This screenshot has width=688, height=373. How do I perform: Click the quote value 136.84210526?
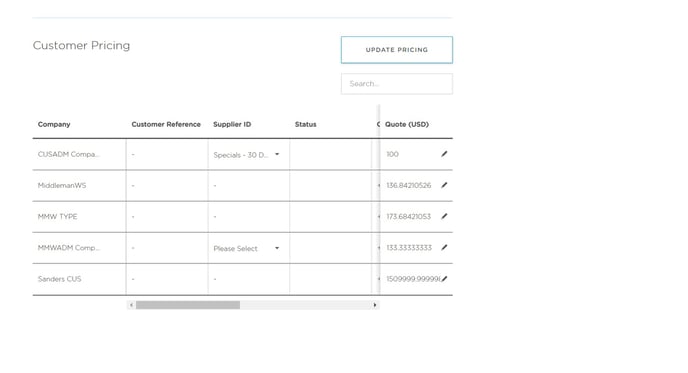pyautogui.click(x=408, y=186)
